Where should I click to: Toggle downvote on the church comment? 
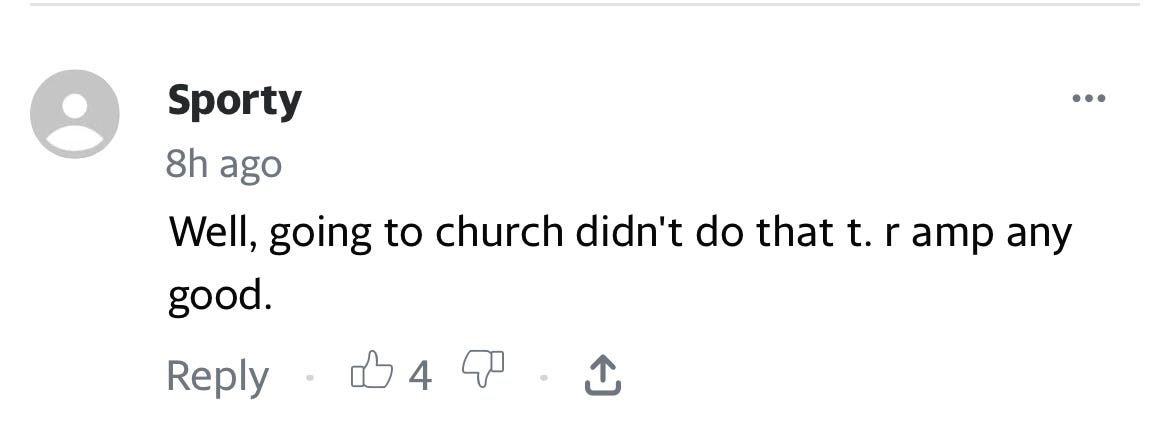point(484,368)
